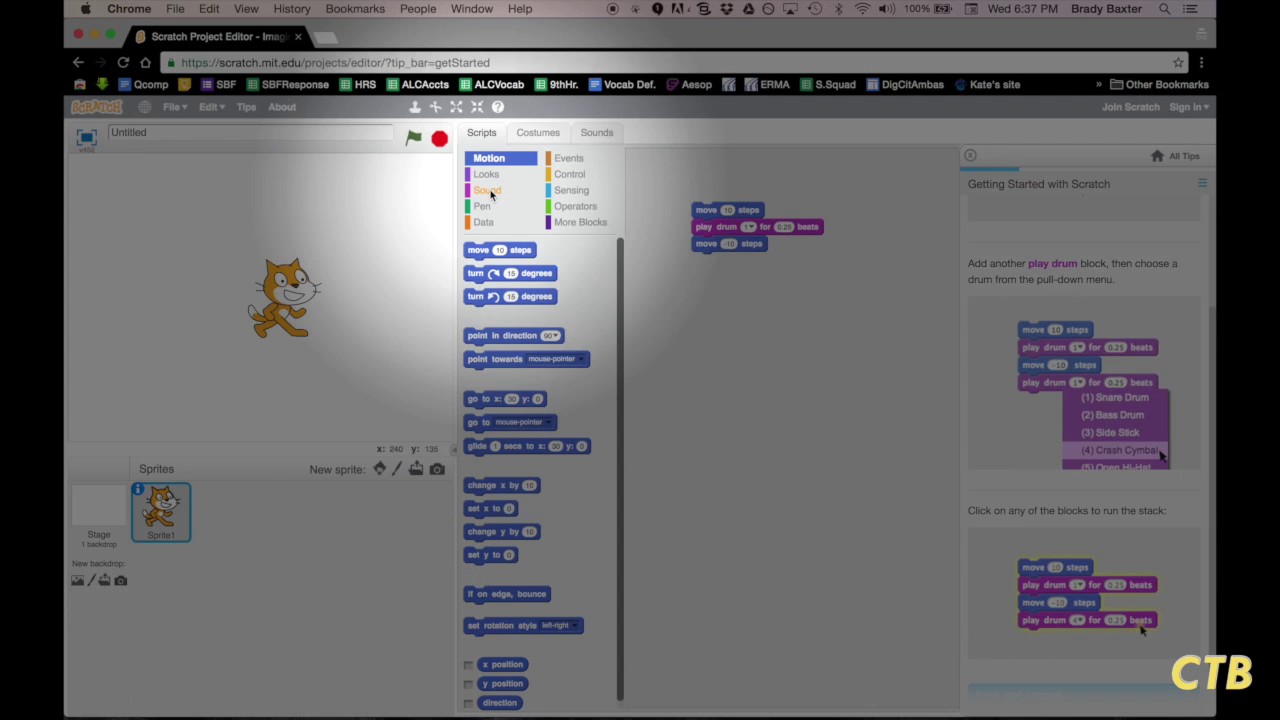Open the Tips menu item
The image size is (1280, 720).
(x=246, y=107)
